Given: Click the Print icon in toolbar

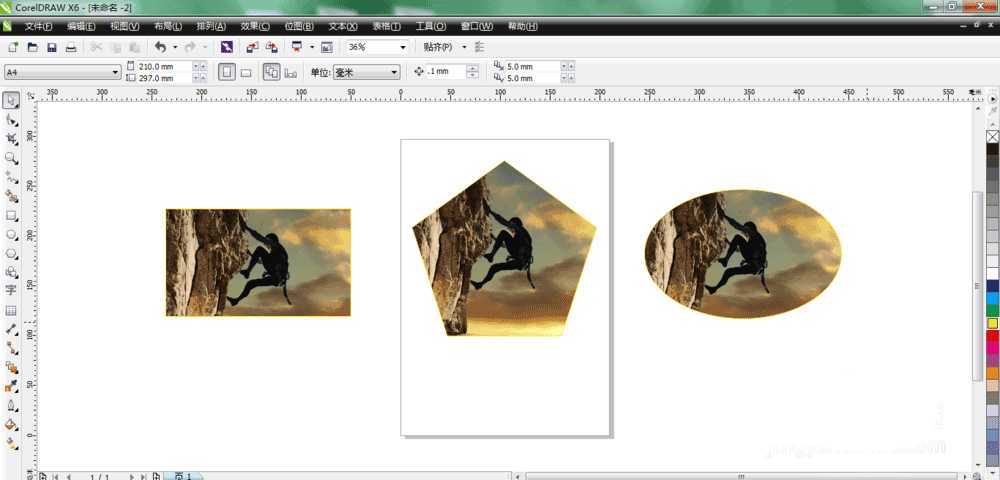Looking at the screenshot, I should click(71, 47).
